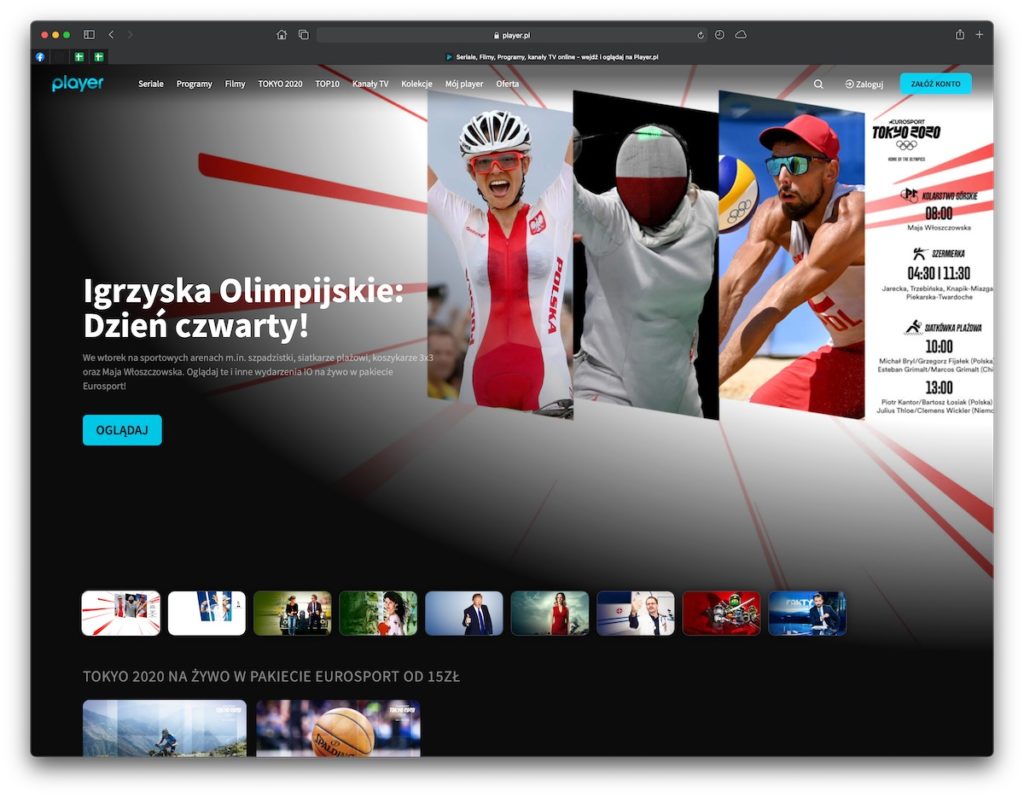Select the Fakty news anchor thumbnail
The height and width of the screenshot is (797, 1024).
(807, 613)
